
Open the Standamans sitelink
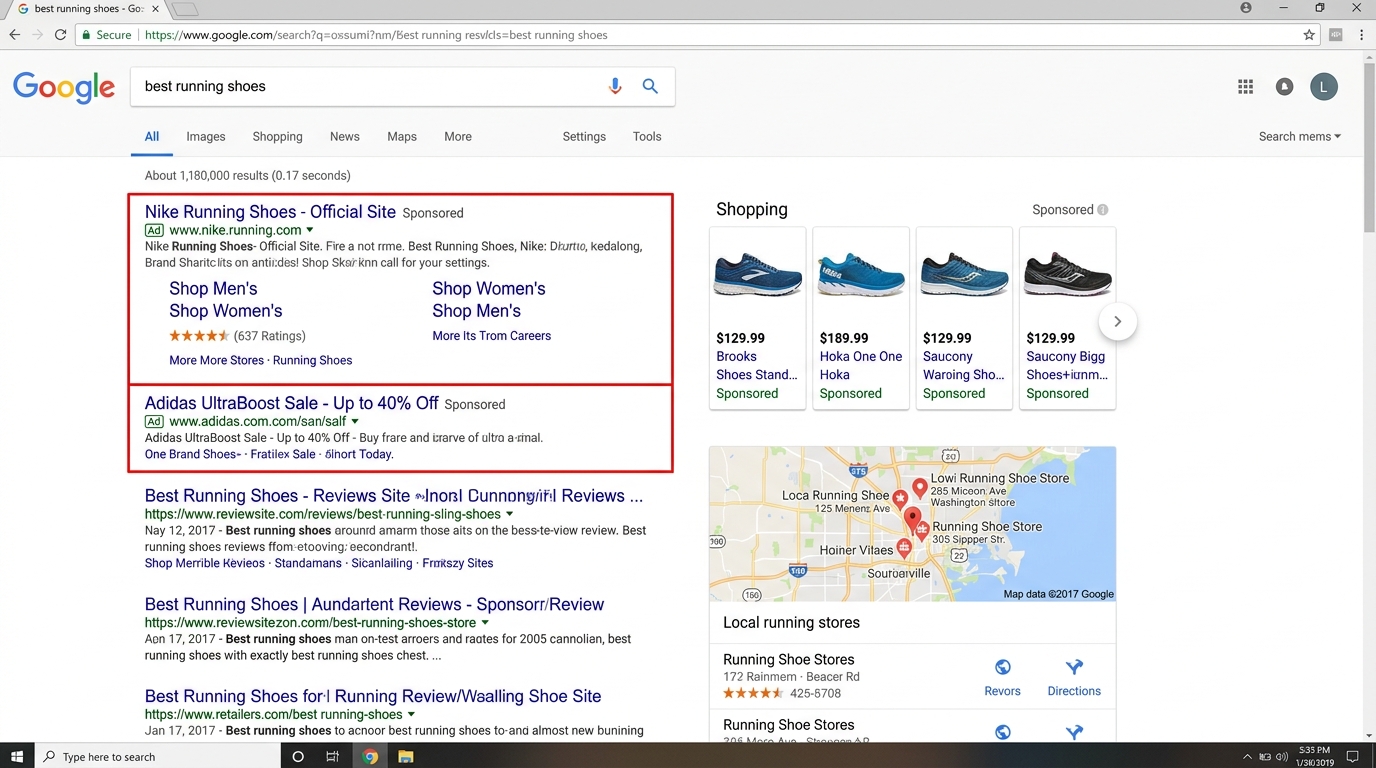pyautogui.click(x=308, y=563)
